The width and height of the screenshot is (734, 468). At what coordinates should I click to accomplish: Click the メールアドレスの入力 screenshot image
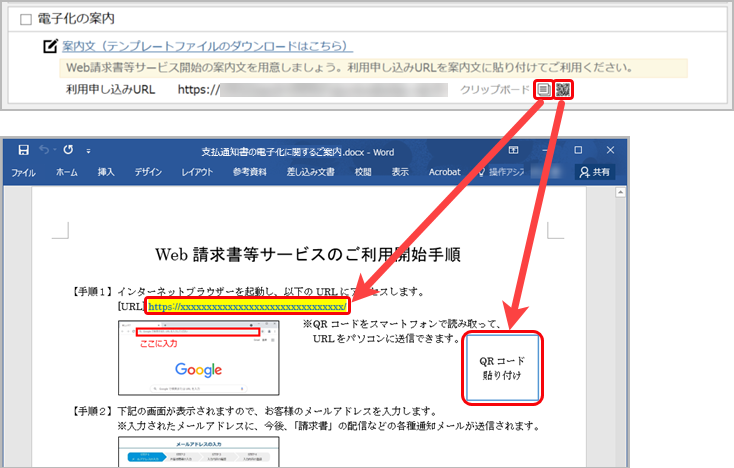[198, 451]
